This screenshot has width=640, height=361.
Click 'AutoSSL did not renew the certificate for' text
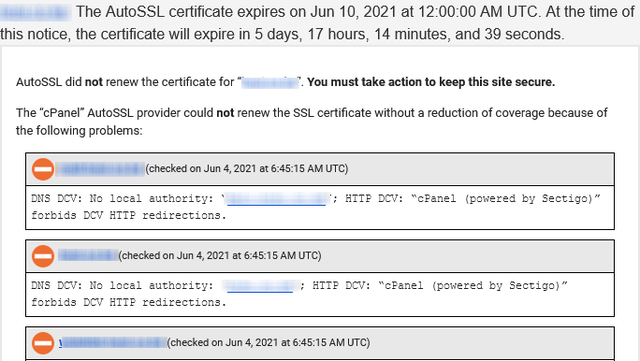[125, 82]
